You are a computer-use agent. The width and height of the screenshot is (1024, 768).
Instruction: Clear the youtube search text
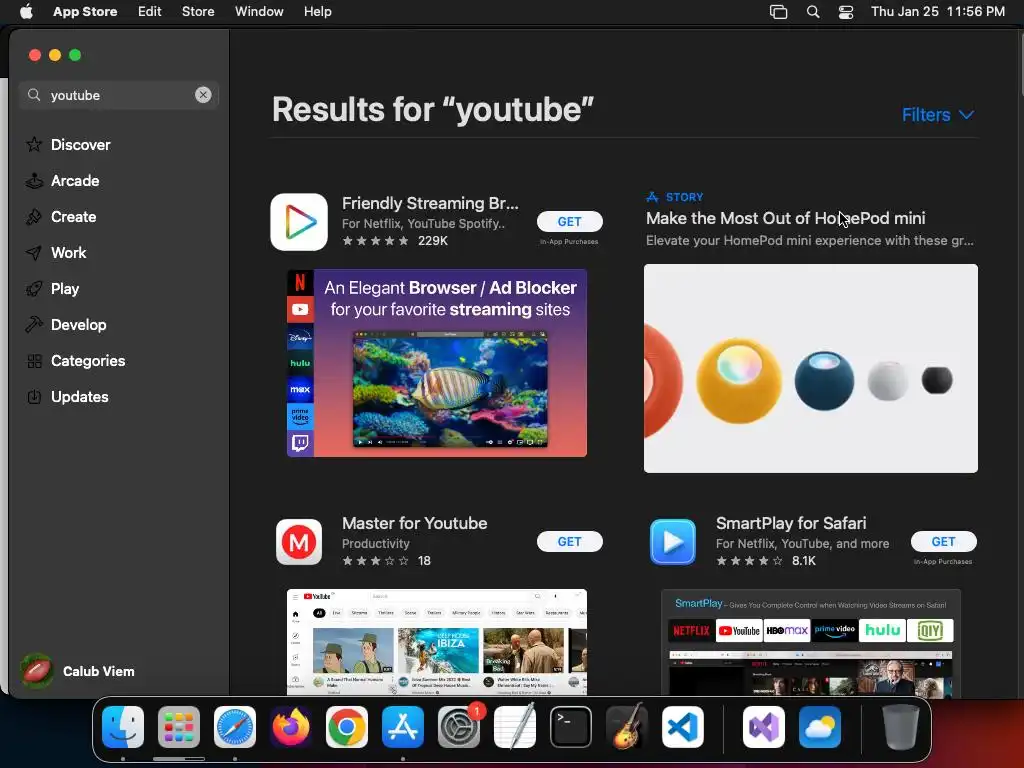(203, 95)
